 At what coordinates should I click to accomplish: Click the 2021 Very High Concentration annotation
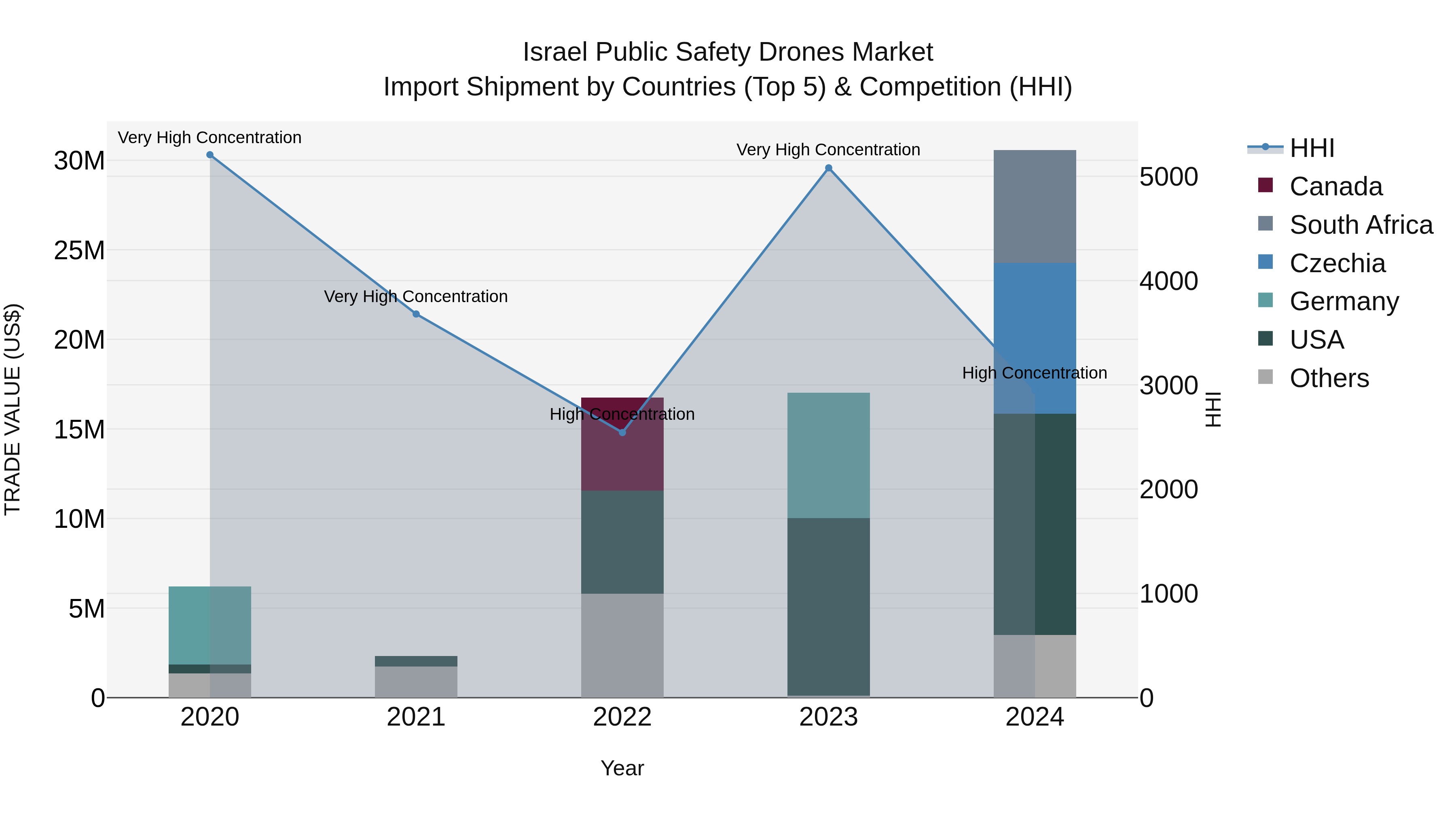coord(416,296)
